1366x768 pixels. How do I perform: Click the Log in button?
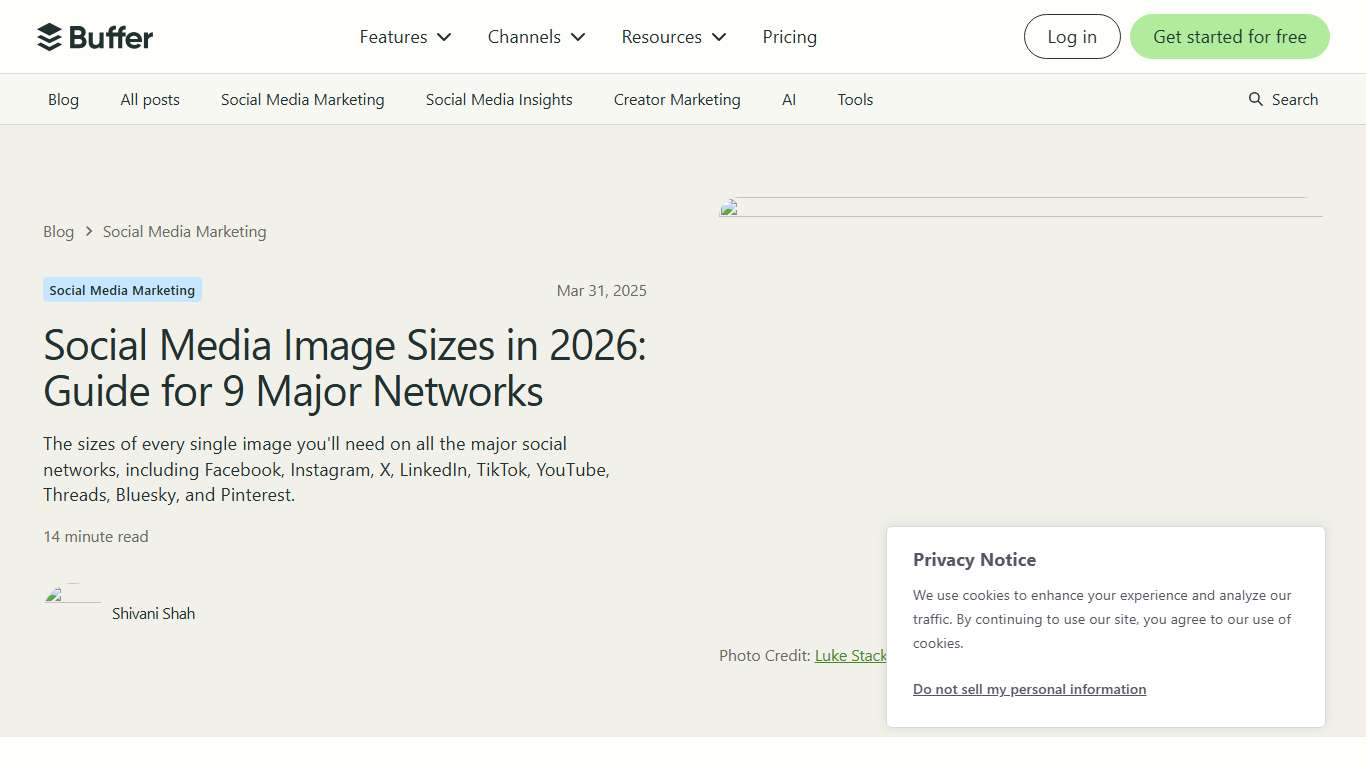point(1071,36)
